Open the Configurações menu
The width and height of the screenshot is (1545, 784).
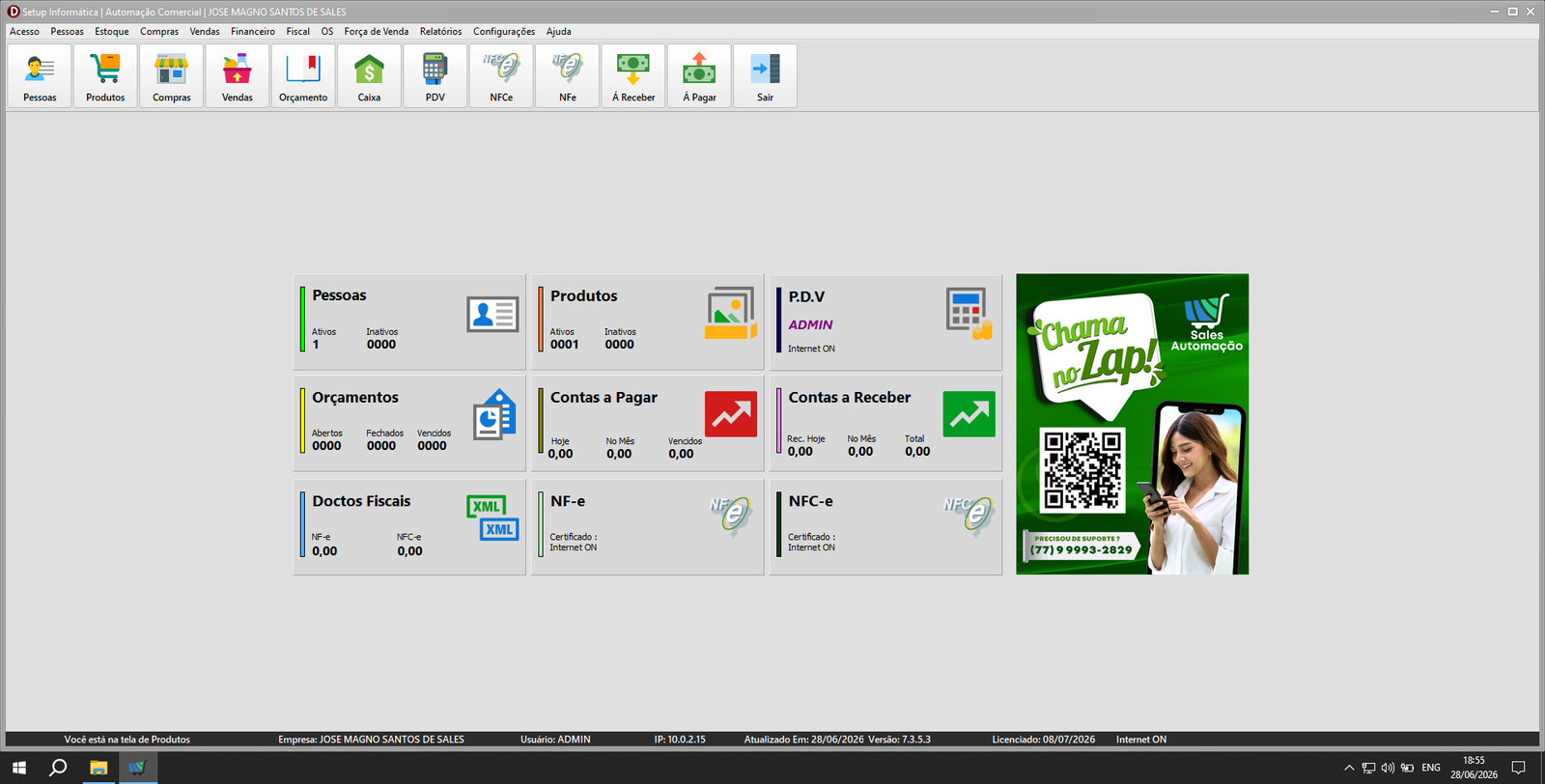504,32
